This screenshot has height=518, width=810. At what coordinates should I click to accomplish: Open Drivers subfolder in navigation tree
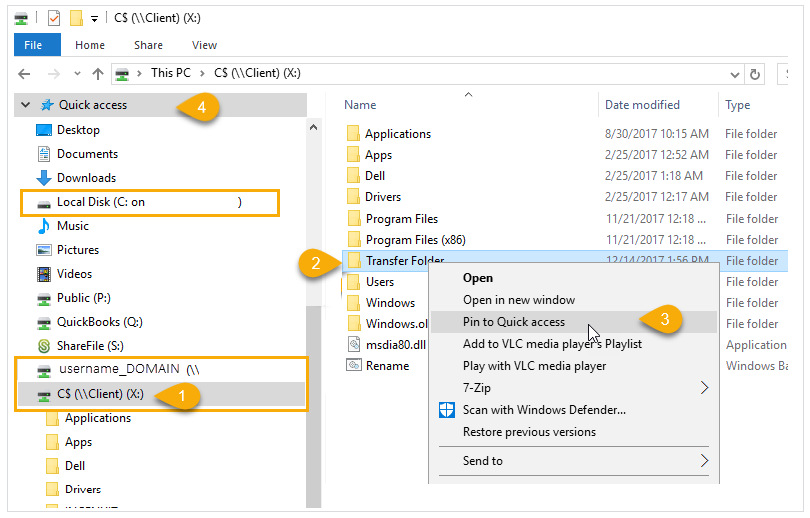pyautogui.click(x=83, y=489)
